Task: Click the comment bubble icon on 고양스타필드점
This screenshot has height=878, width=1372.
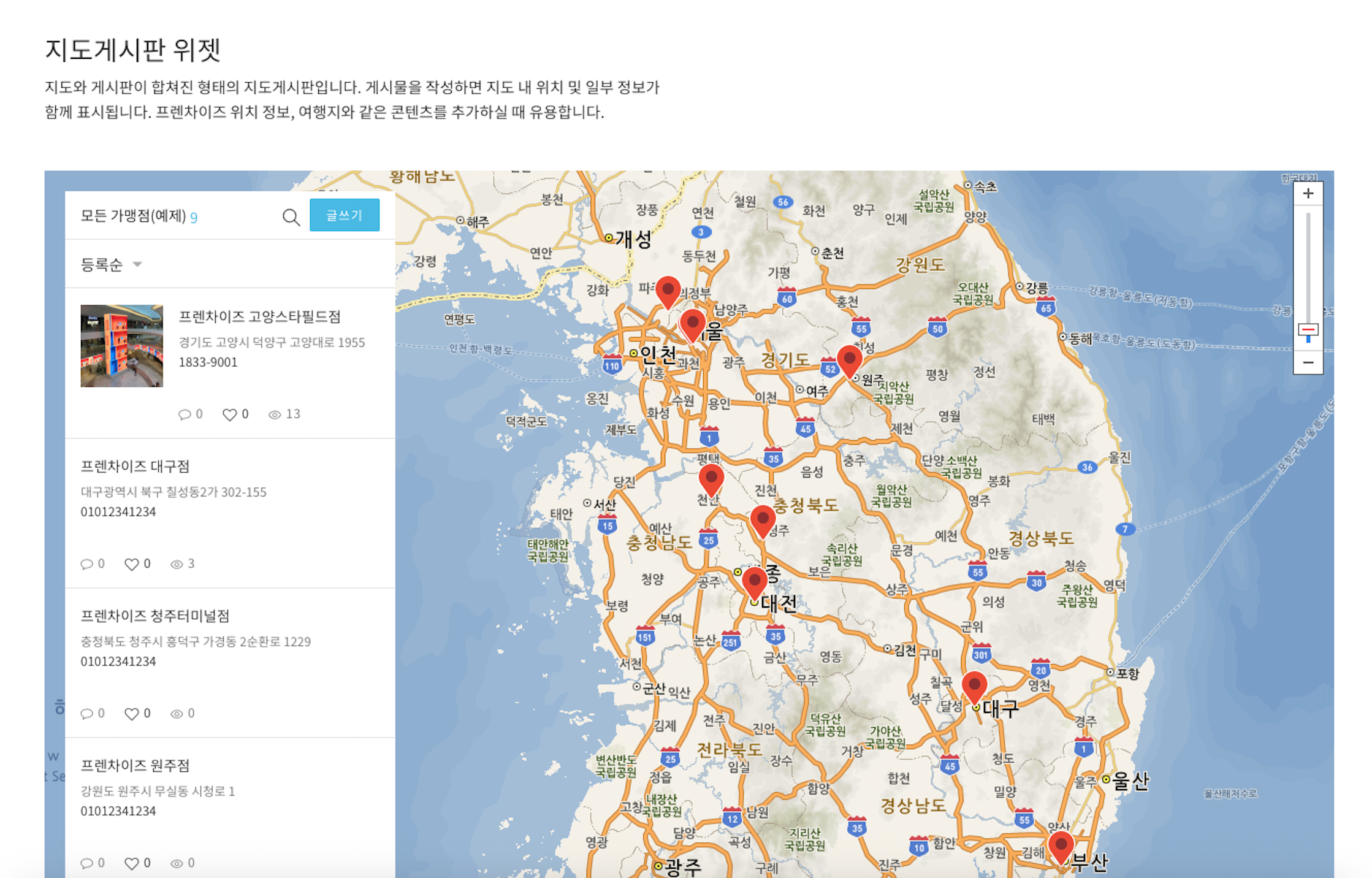Action: [184, 414]
